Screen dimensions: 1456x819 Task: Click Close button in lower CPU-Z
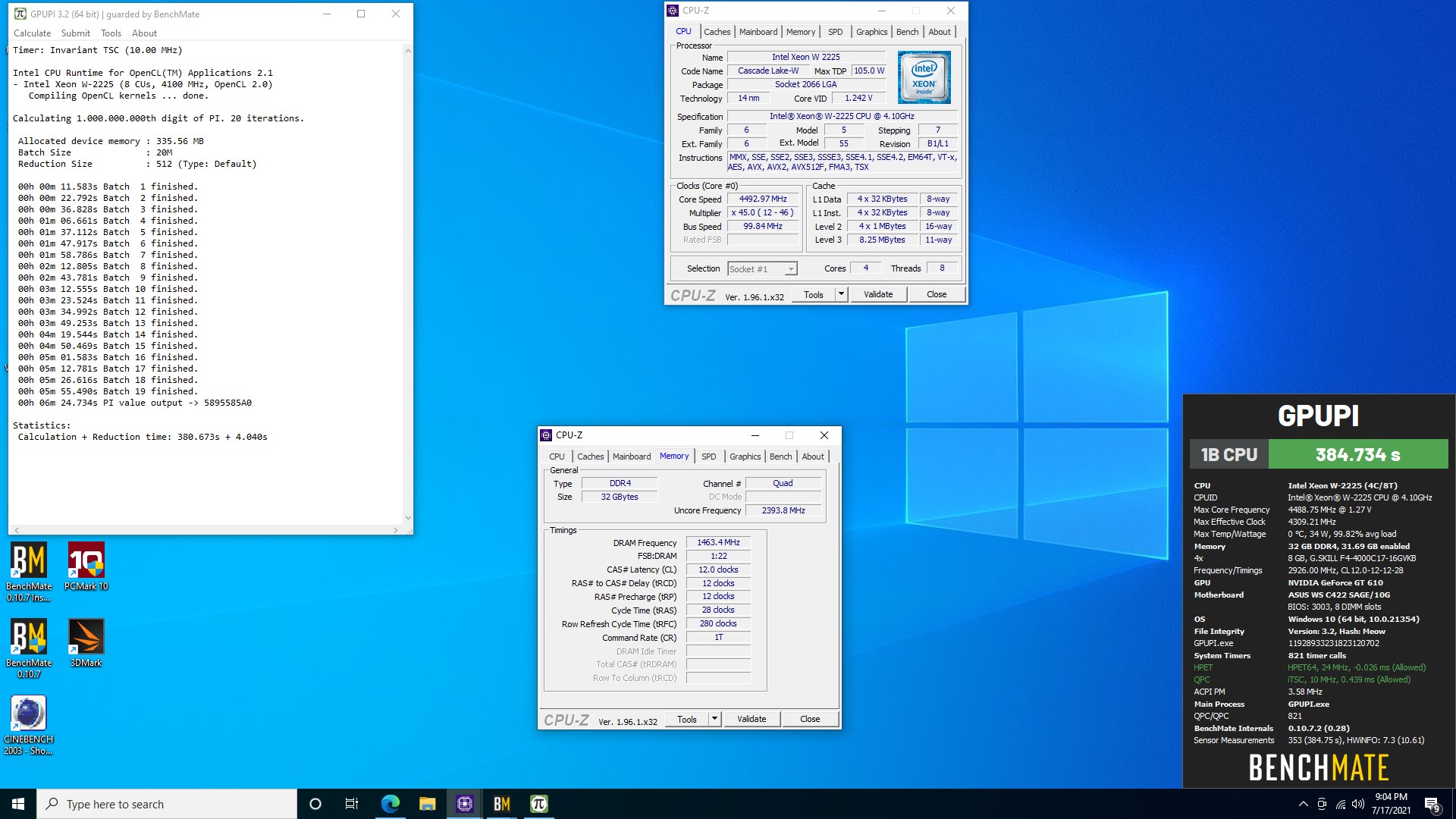[810, 719]
